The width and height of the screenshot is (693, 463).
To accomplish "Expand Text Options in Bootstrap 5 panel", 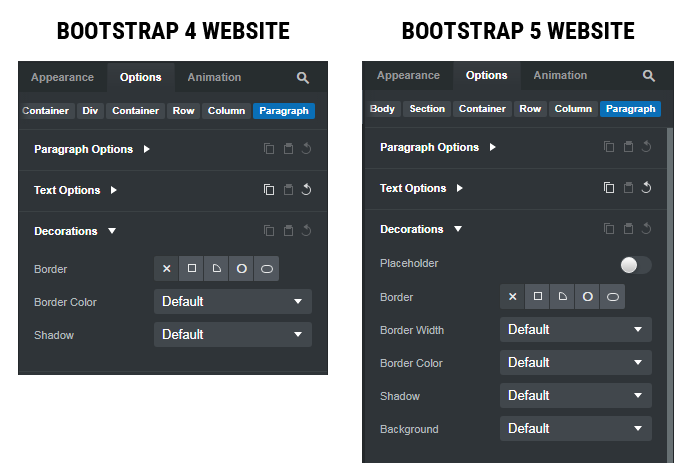I will click(460, 188).
